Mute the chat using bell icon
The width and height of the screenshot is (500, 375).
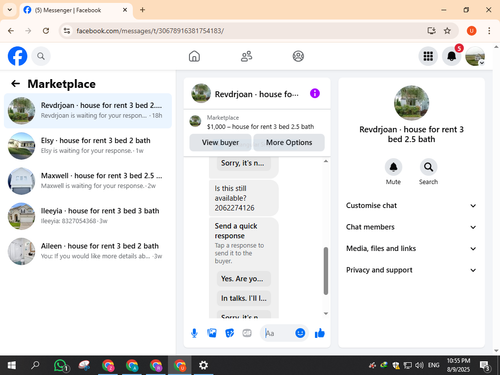[393, 167]
